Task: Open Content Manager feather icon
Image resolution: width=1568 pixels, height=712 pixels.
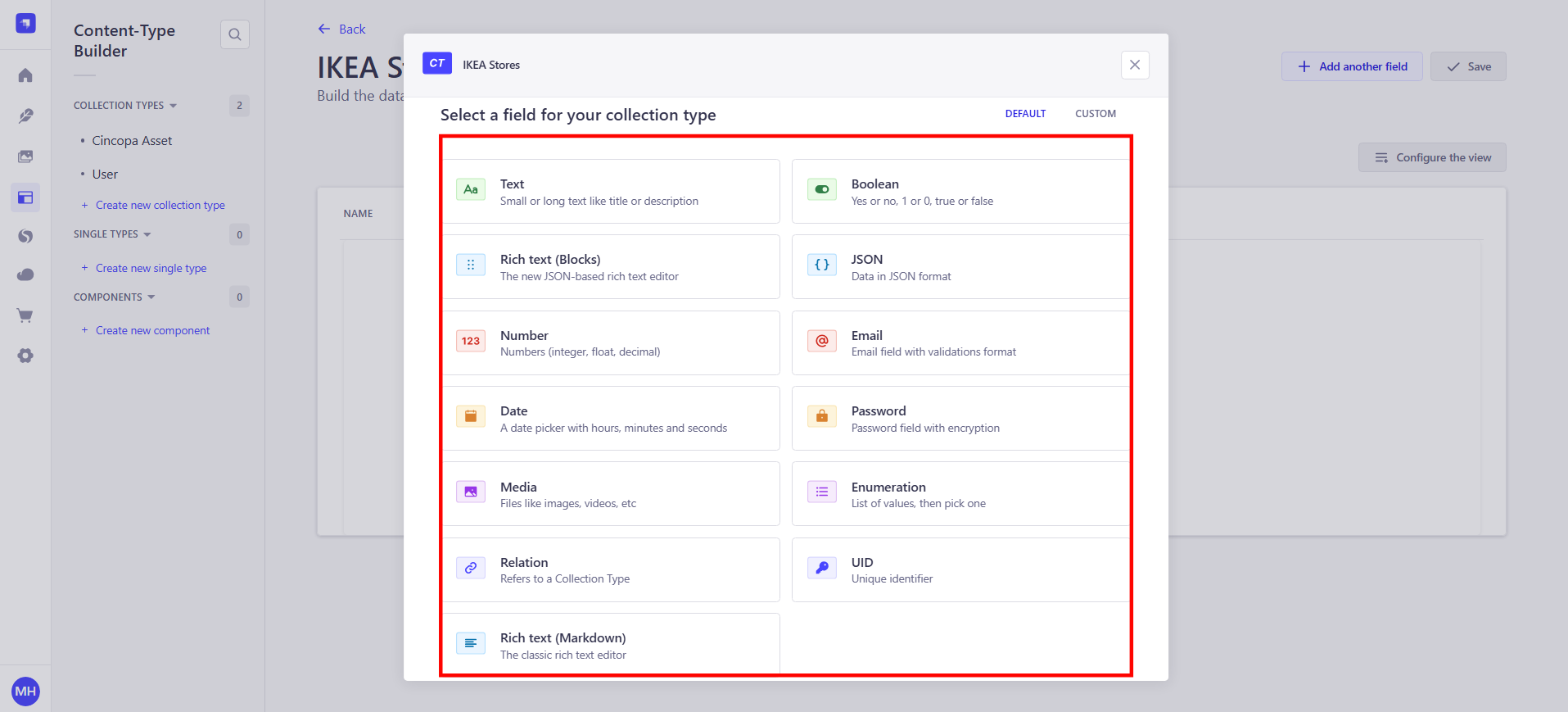Action: point(25,116)
